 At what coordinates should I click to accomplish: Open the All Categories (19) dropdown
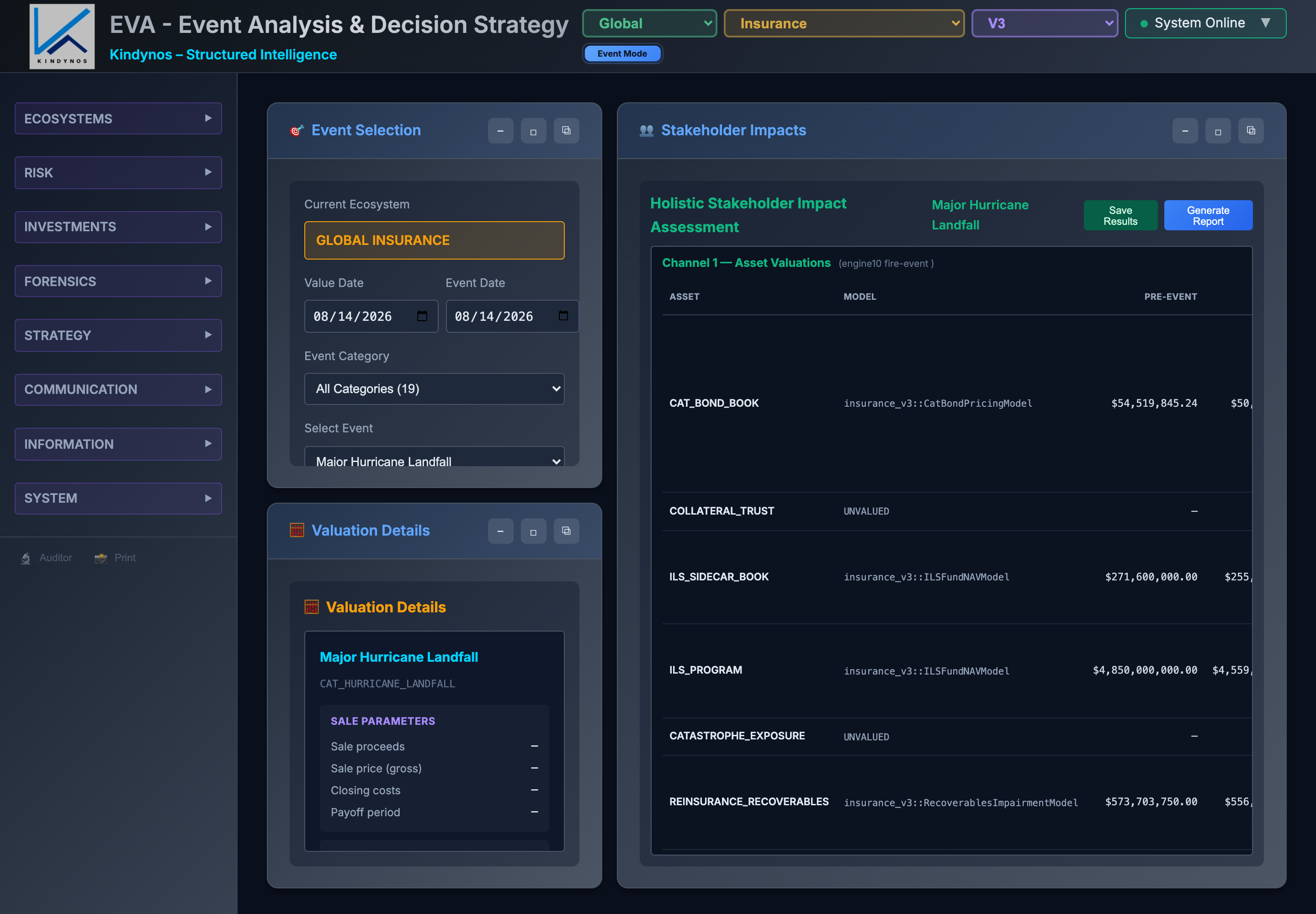434,389
